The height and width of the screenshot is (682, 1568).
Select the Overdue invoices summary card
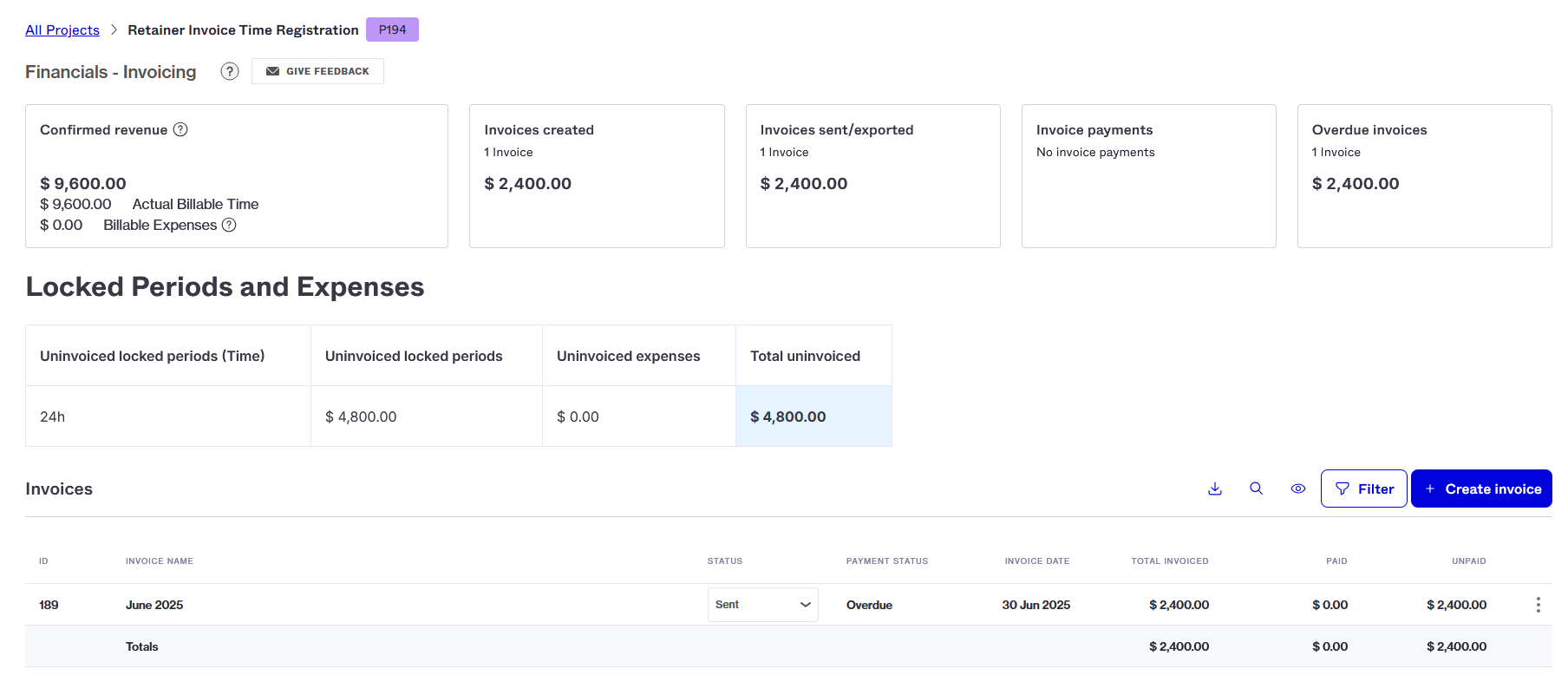pos(1424,176)
